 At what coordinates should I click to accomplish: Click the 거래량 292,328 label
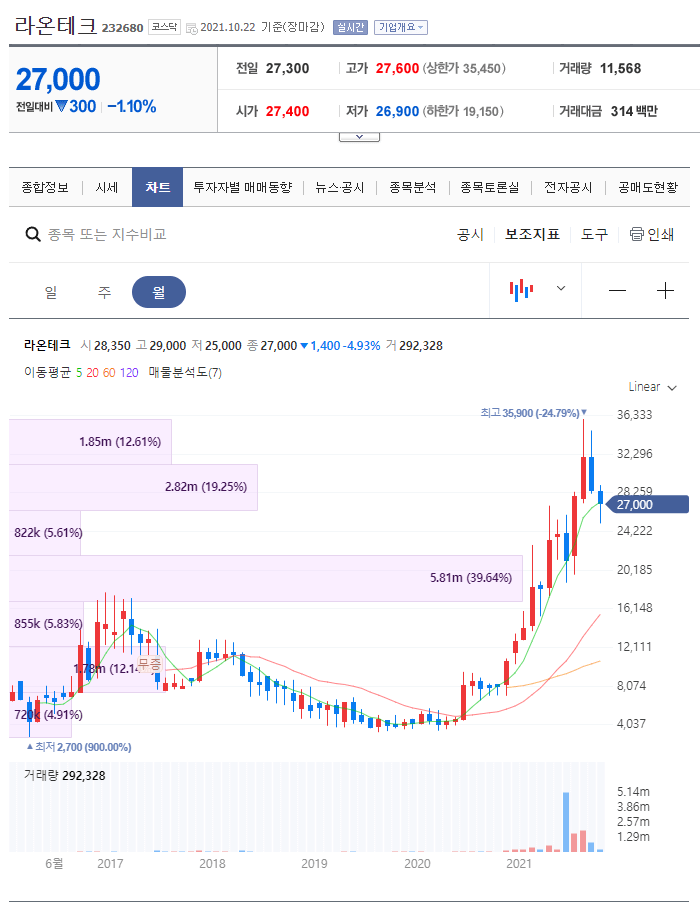[x=65, y=776]
